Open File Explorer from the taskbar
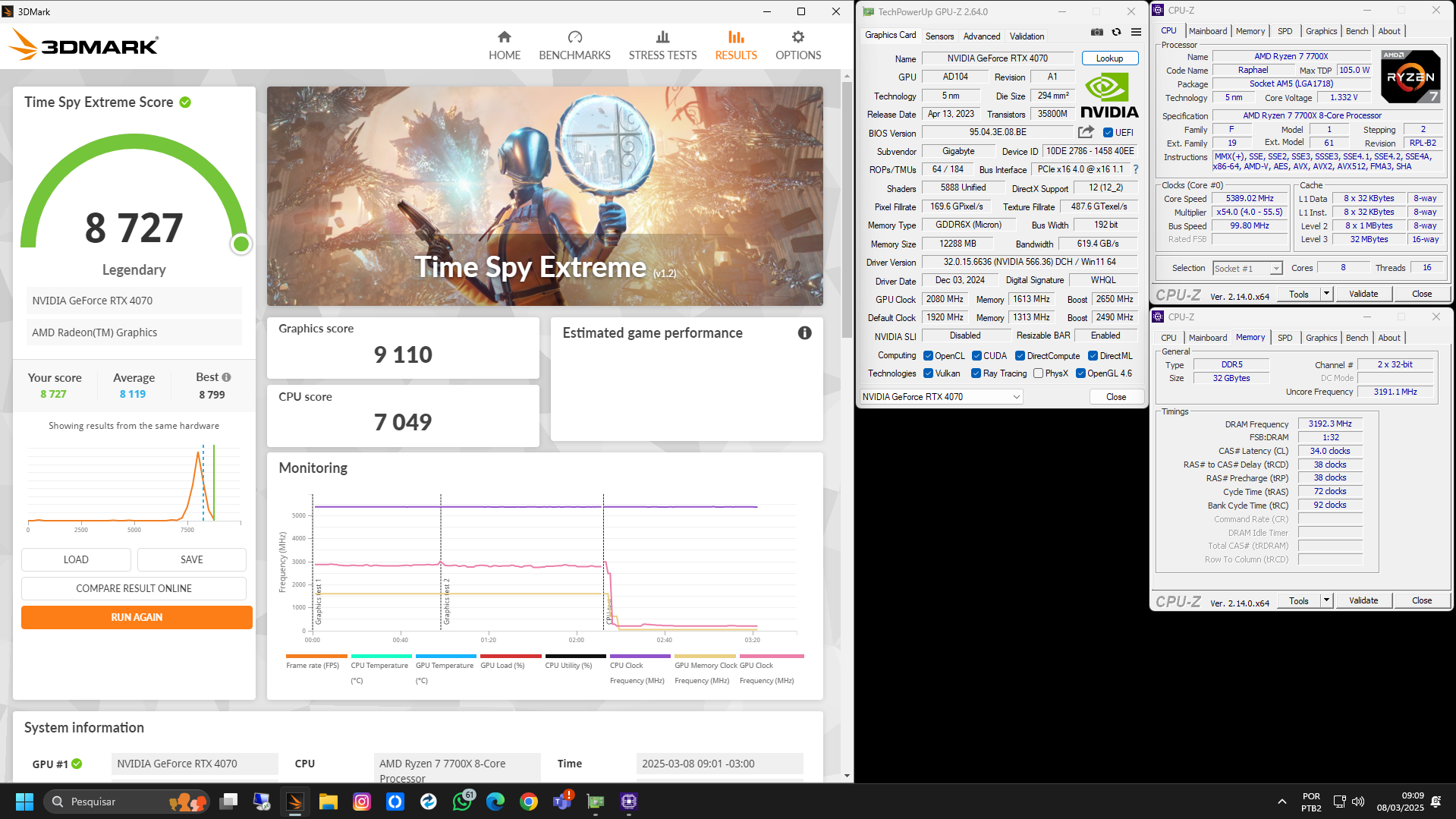 (328, 802)
